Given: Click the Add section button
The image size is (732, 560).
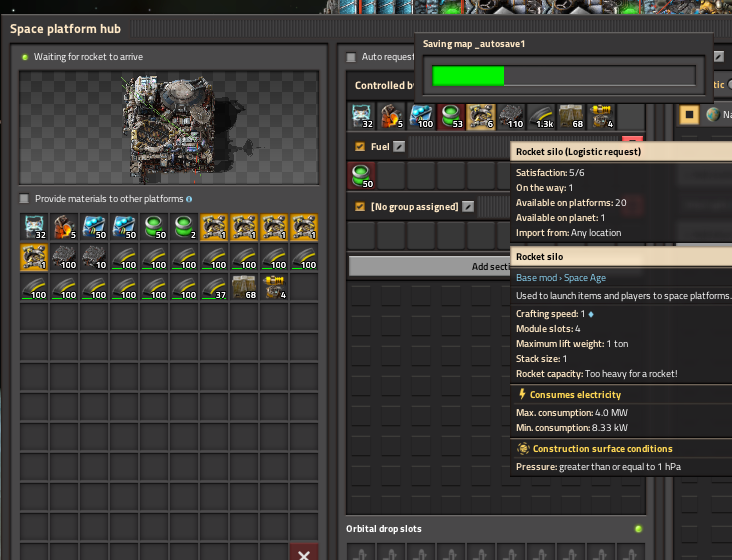Looking at the screenshot, I should point(429,266).
